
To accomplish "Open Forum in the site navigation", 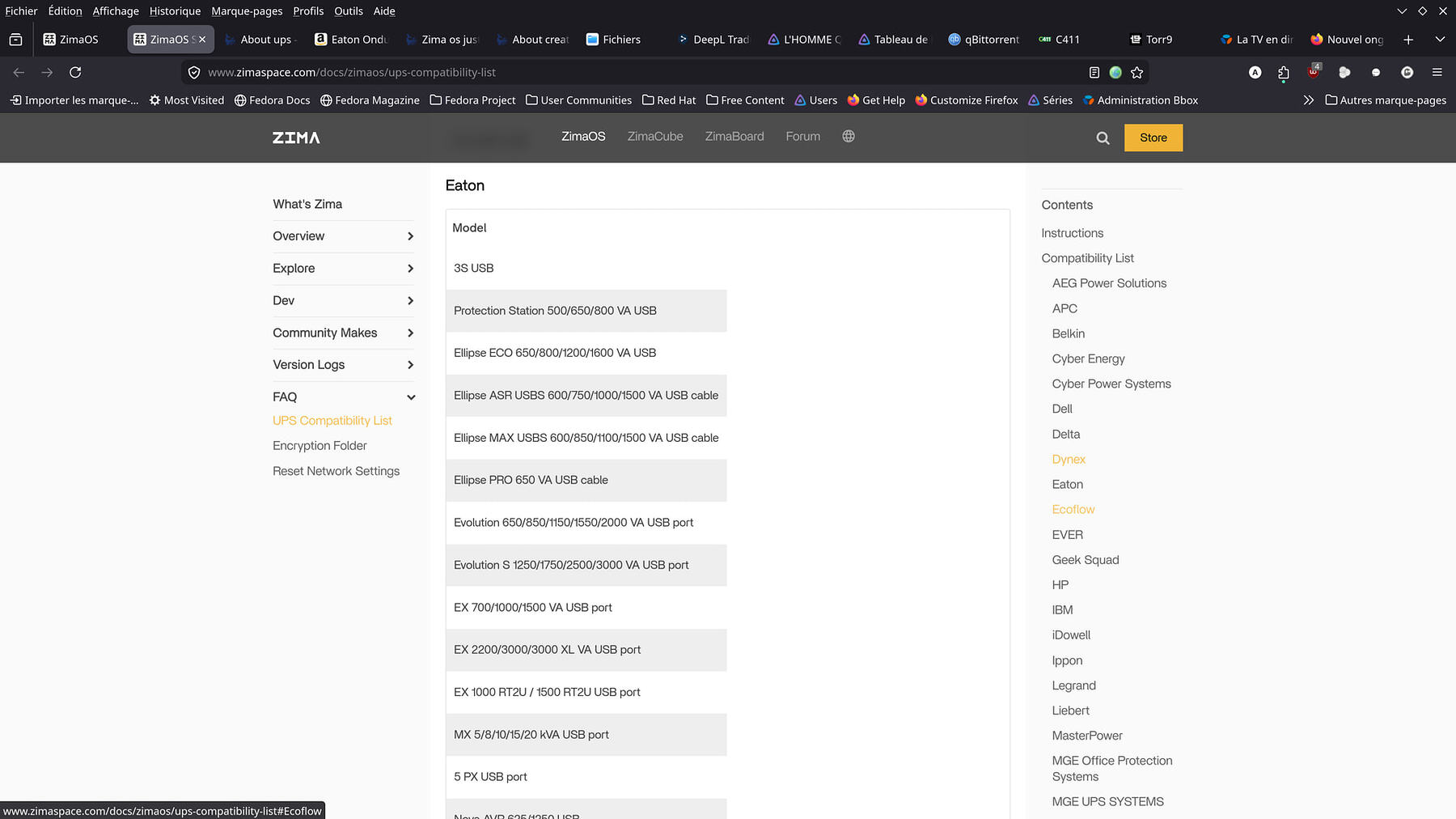I will click(x=803, y=137).
